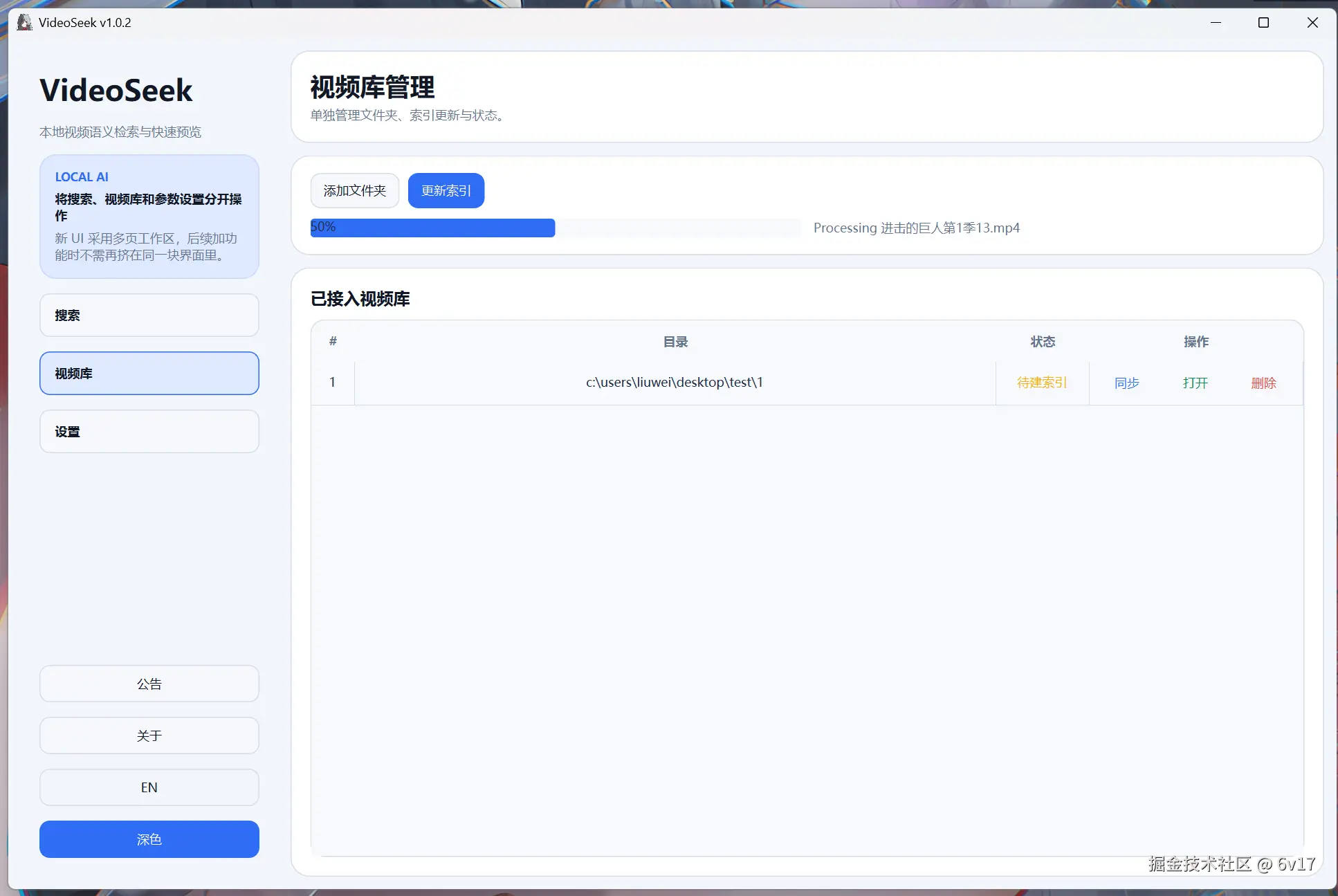This screenshot has height=896, width=1338.
Task: Click 删除 to remove the video library
Action: click(1265, 383)
